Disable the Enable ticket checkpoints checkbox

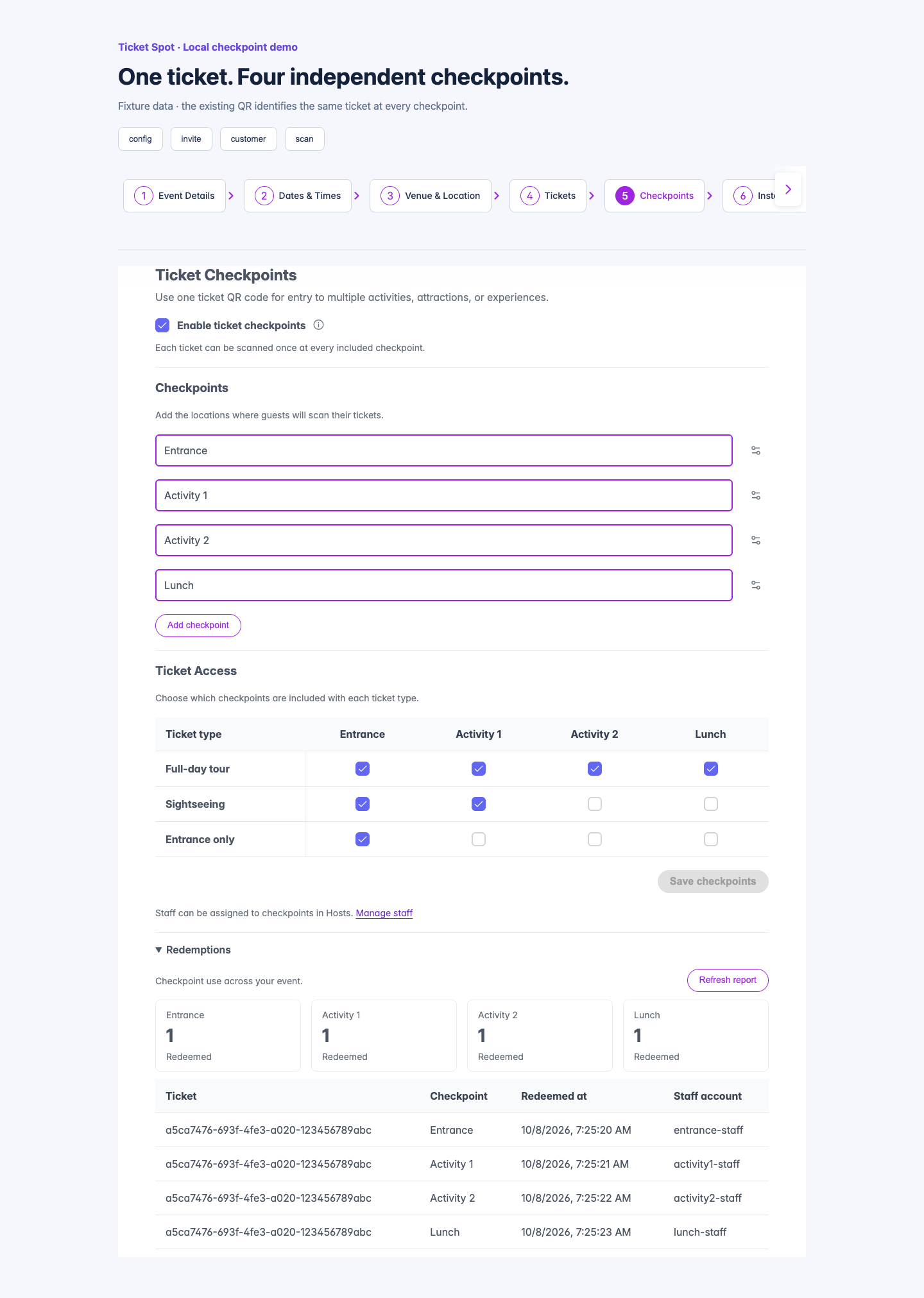[162, 325]
